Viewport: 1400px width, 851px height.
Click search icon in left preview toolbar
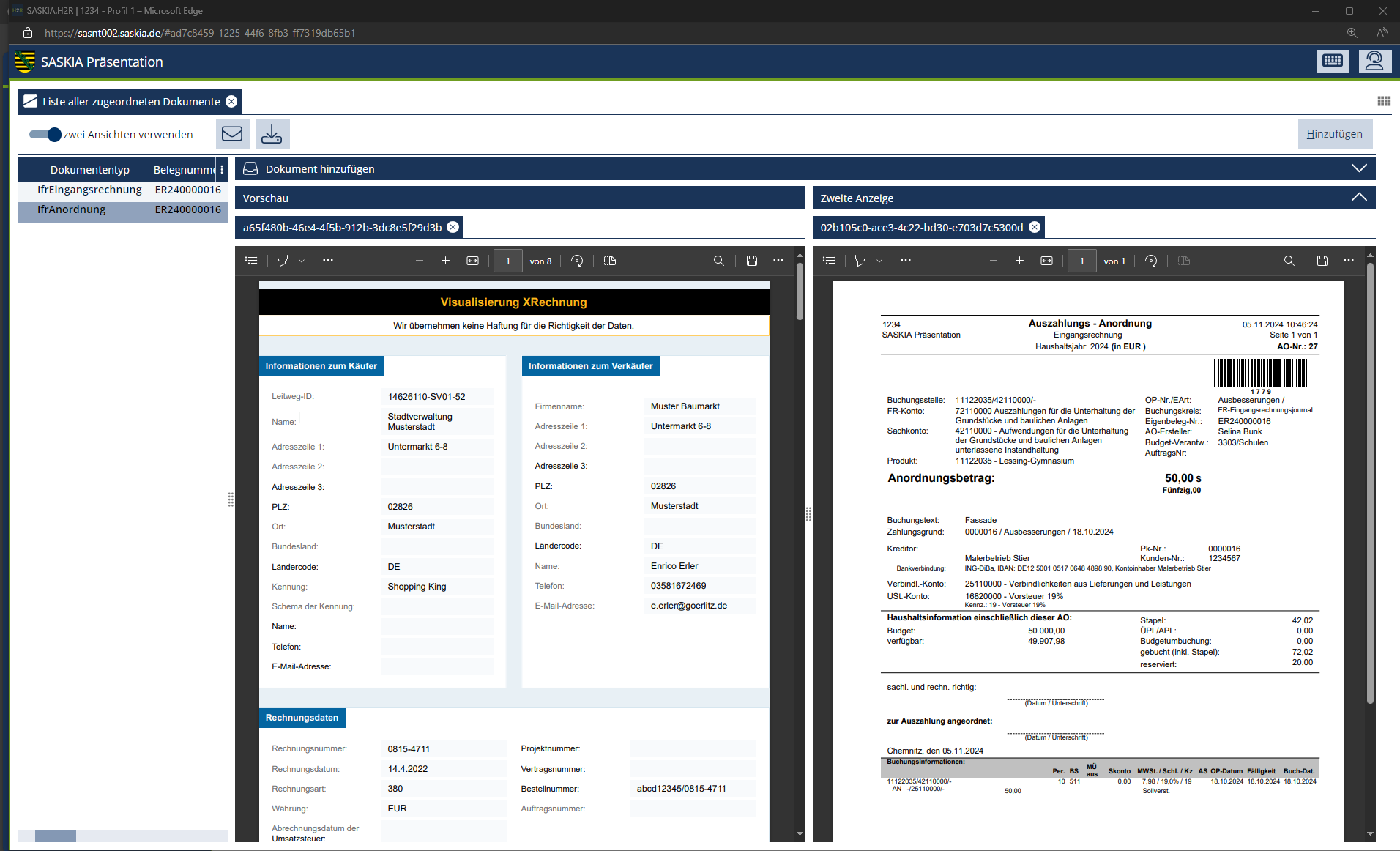tap(718, 261)
